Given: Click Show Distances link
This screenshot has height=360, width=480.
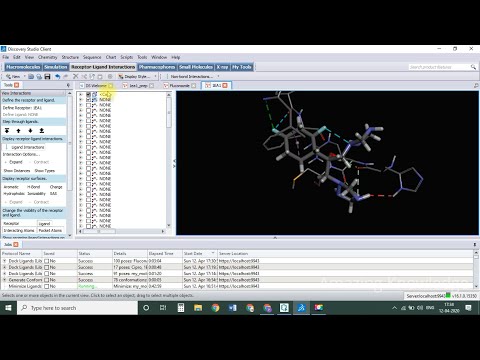Looking at the screenshot, I should [17, 171].
